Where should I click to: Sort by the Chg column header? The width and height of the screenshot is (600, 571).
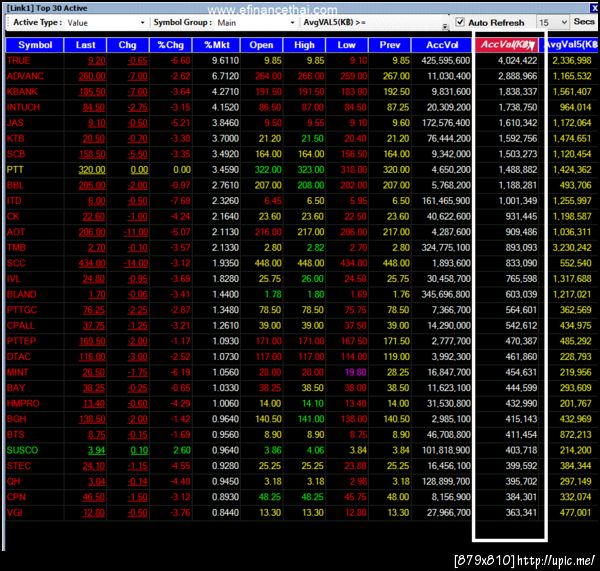tap(128, 45)
